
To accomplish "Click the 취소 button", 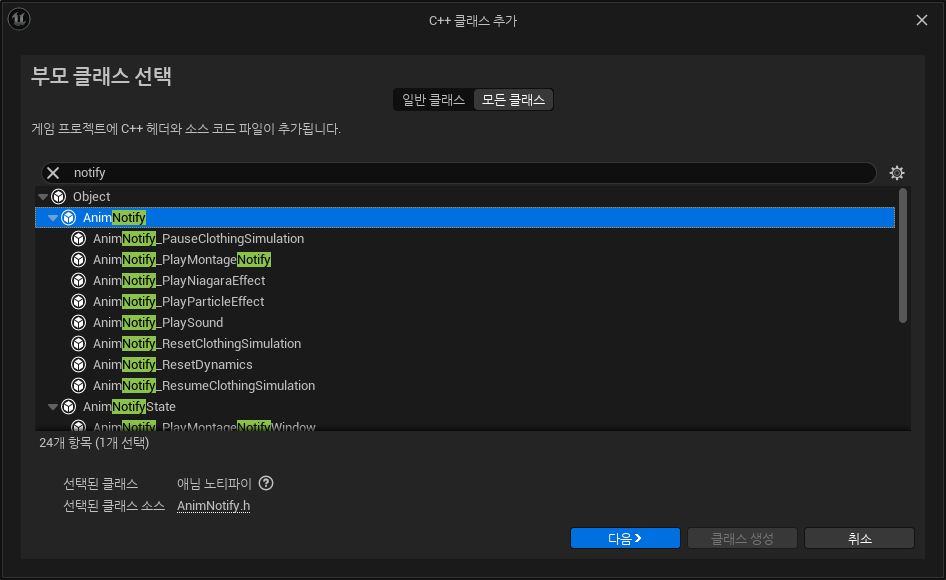I will (x=859, y=538).
